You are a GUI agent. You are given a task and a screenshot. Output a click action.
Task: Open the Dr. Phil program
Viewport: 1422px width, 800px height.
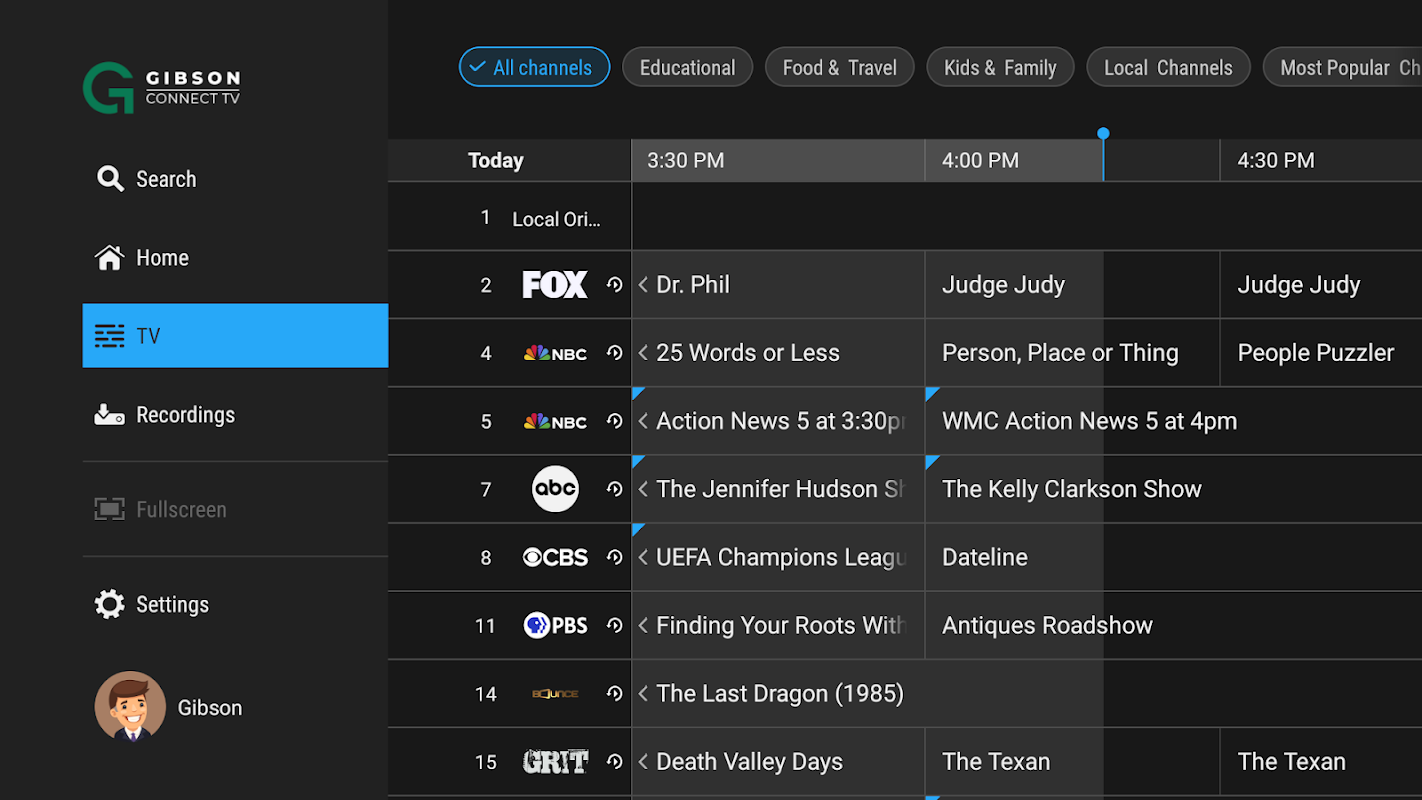pyautogui.click(x=778, y=285)
